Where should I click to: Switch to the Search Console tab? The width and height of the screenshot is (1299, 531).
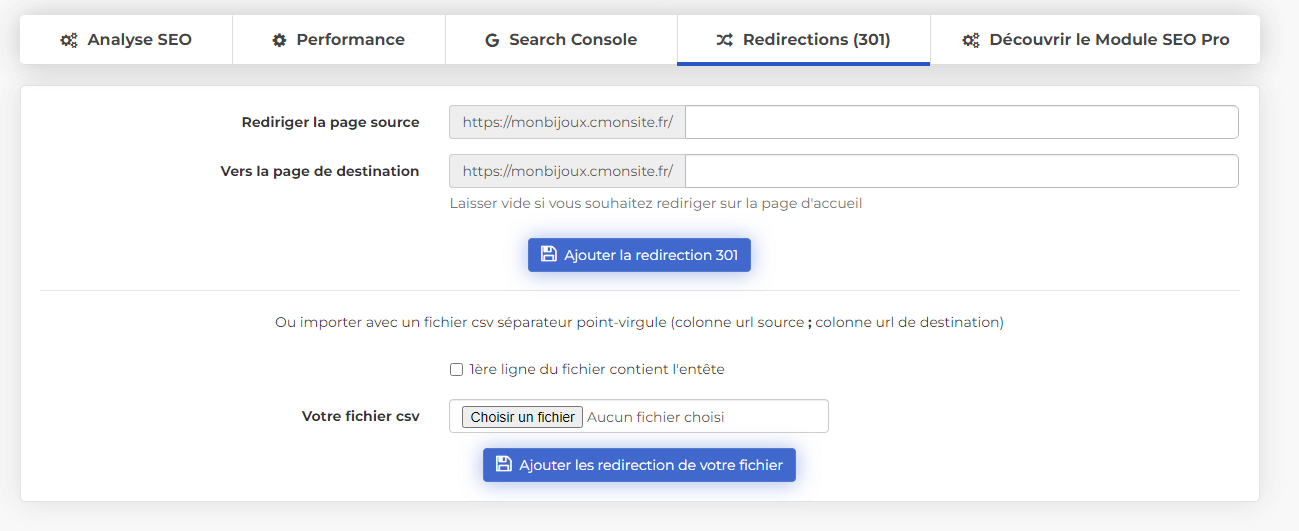click(561, 40)
